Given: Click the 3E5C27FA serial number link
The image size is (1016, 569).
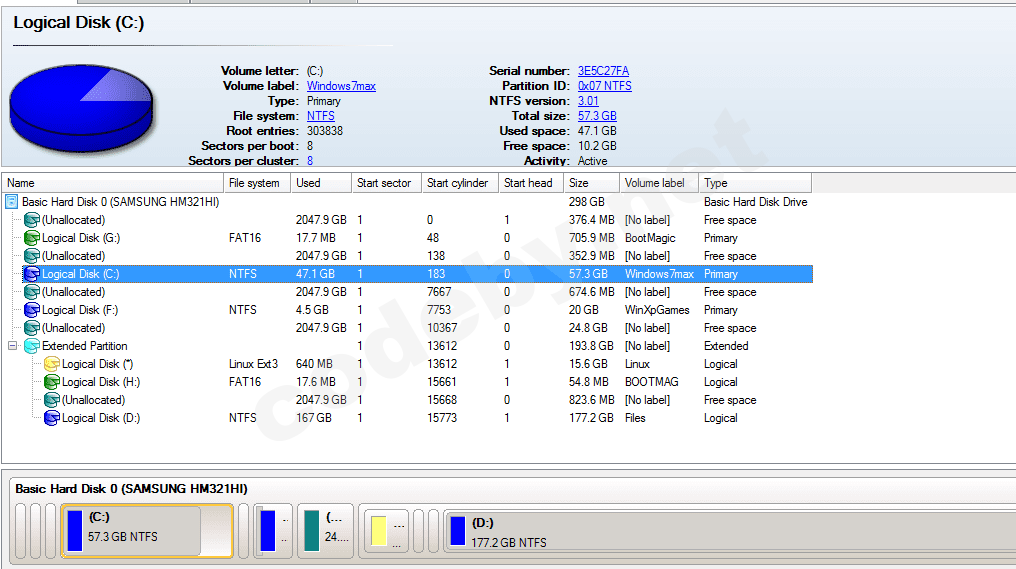Looking at the screenshot, I should (603, 71).
